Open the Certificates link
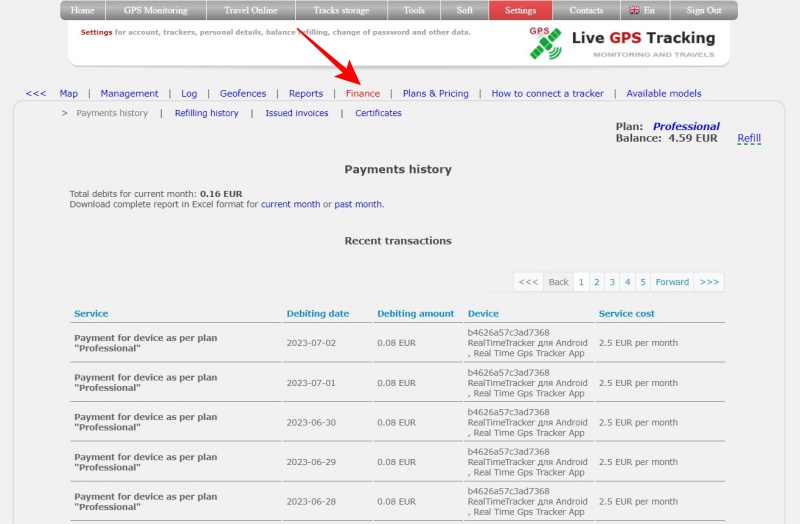The height and width of the screenshot is (524, 800). pos(378,114)
